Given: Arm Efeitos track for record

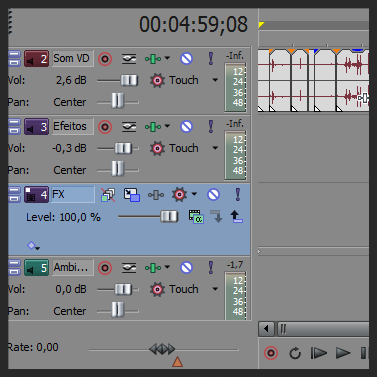Looking at the screenshot, I should (105, 127).
